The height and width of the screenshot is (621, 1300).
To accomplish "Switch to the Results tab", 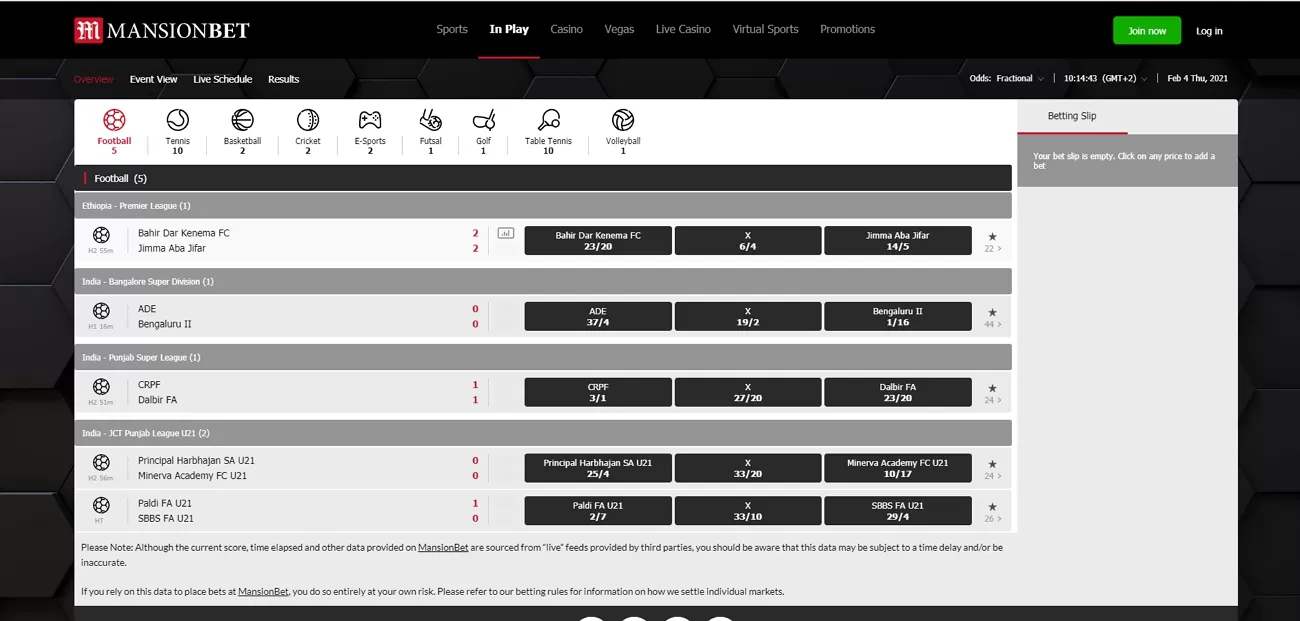I will [x=283, y=79].
